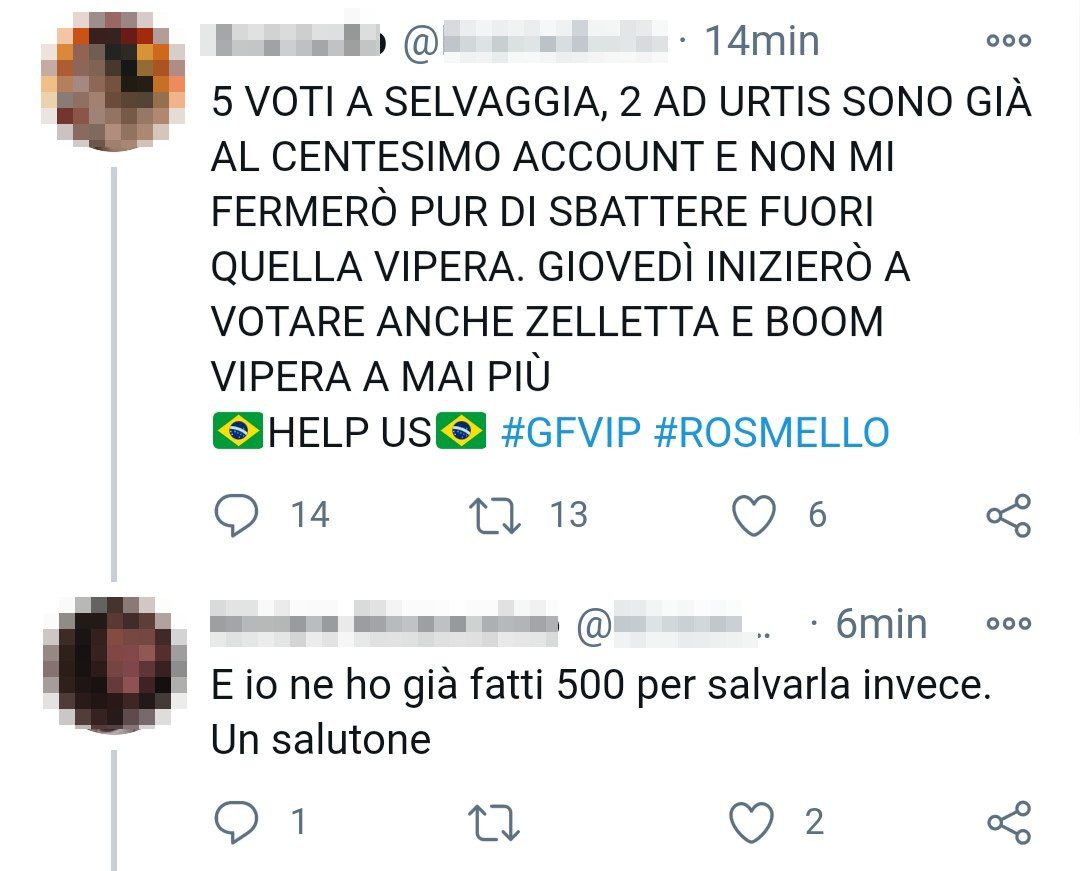Screen dimensions: 1080x871
Task: Open the 'E io ne ho già fatti' reply text
Action: (601, 713)
